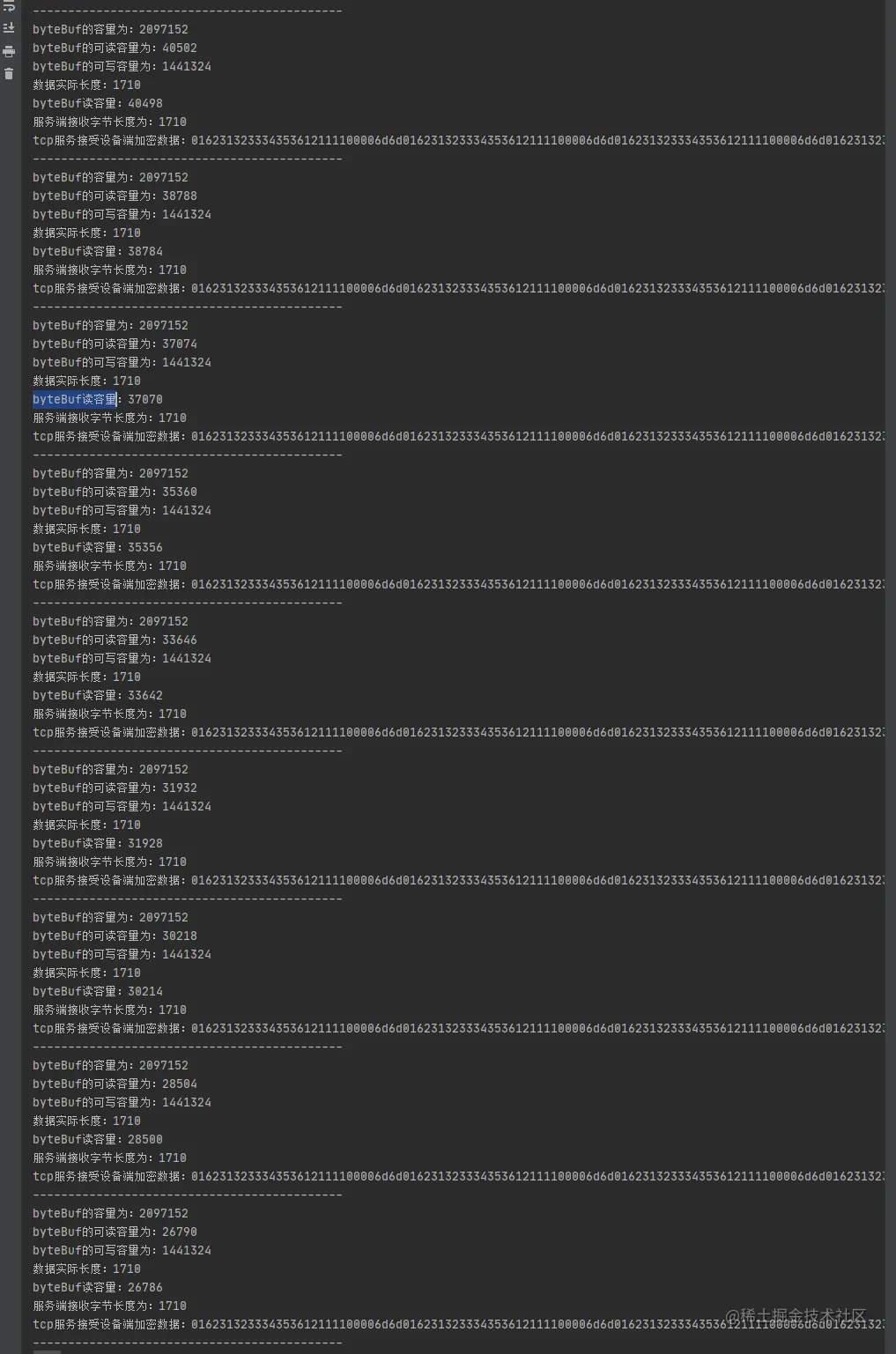
Task: Click the line byteBuf的可读容量为: 35360
Action: pos(115,492)
